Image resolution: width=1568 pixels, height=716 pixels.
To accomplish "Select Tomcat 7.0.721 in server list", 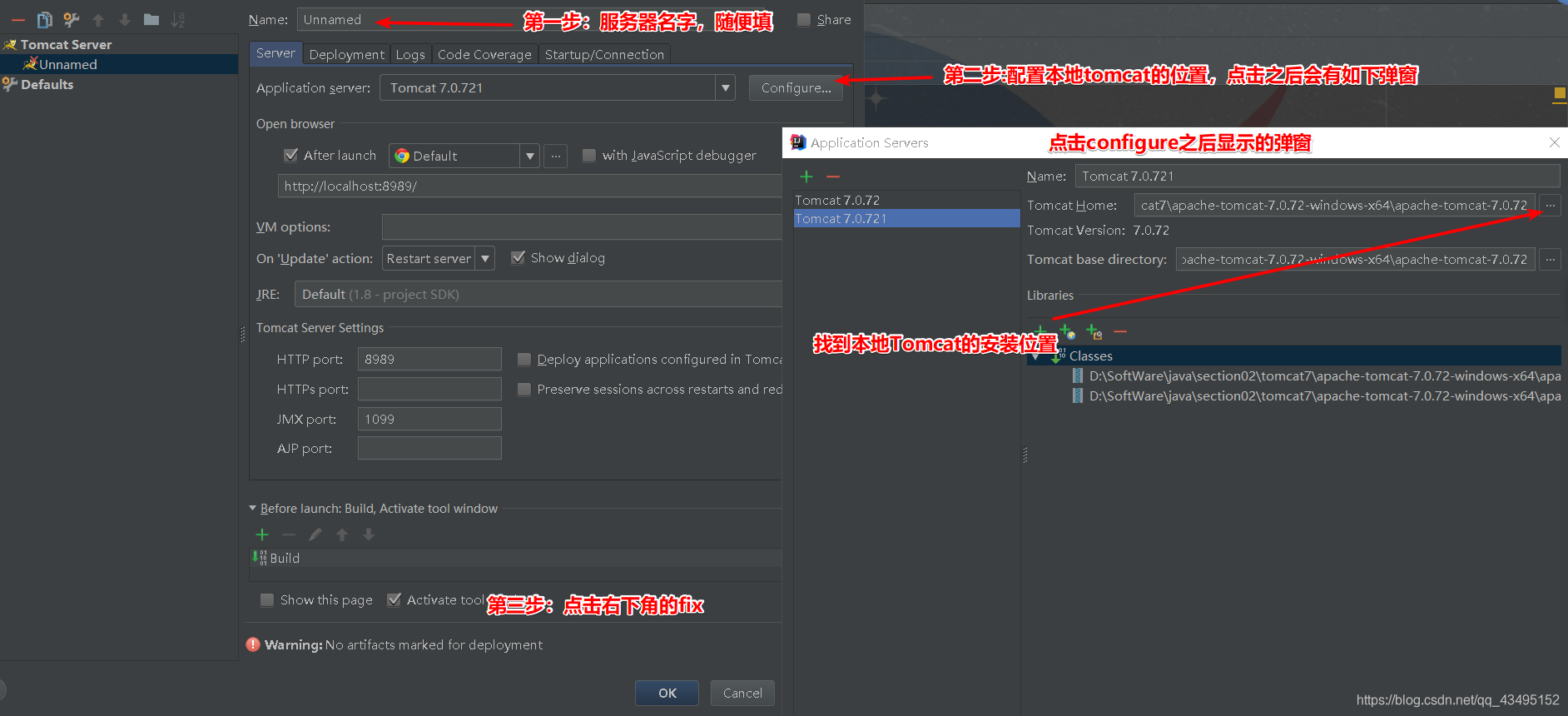I will click(907, 218).
